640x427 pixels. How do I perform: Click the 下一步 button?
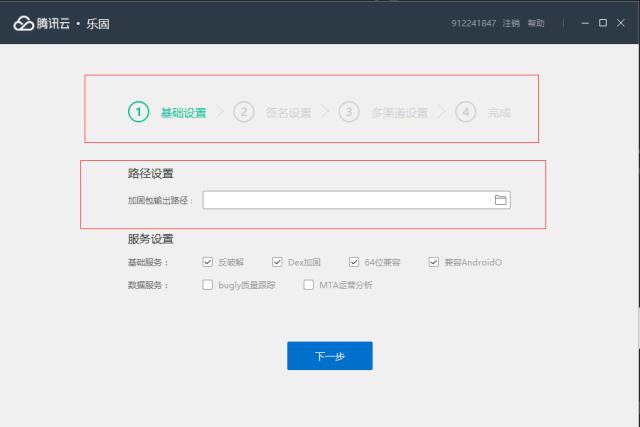coord(330,356)
